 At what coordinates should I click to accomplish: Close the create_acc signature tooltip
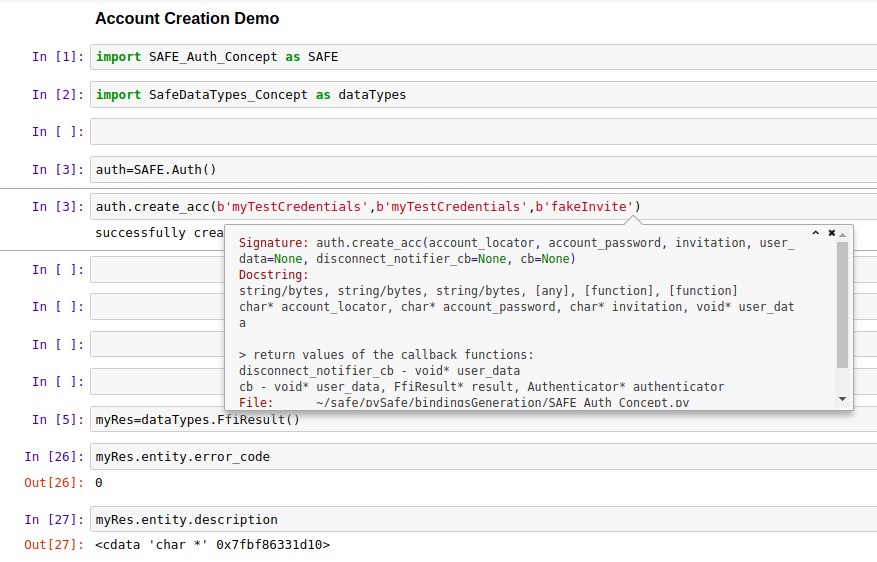coord(832,232)
